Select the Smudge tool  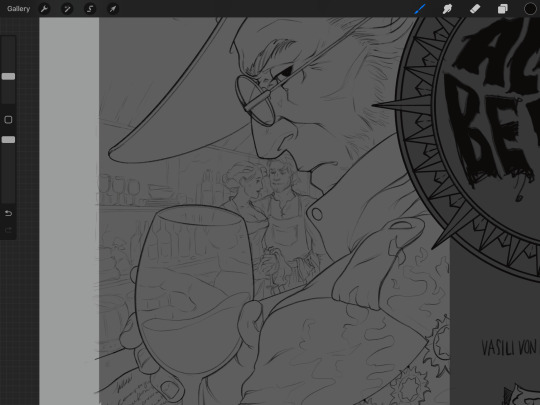pos(447,9)
